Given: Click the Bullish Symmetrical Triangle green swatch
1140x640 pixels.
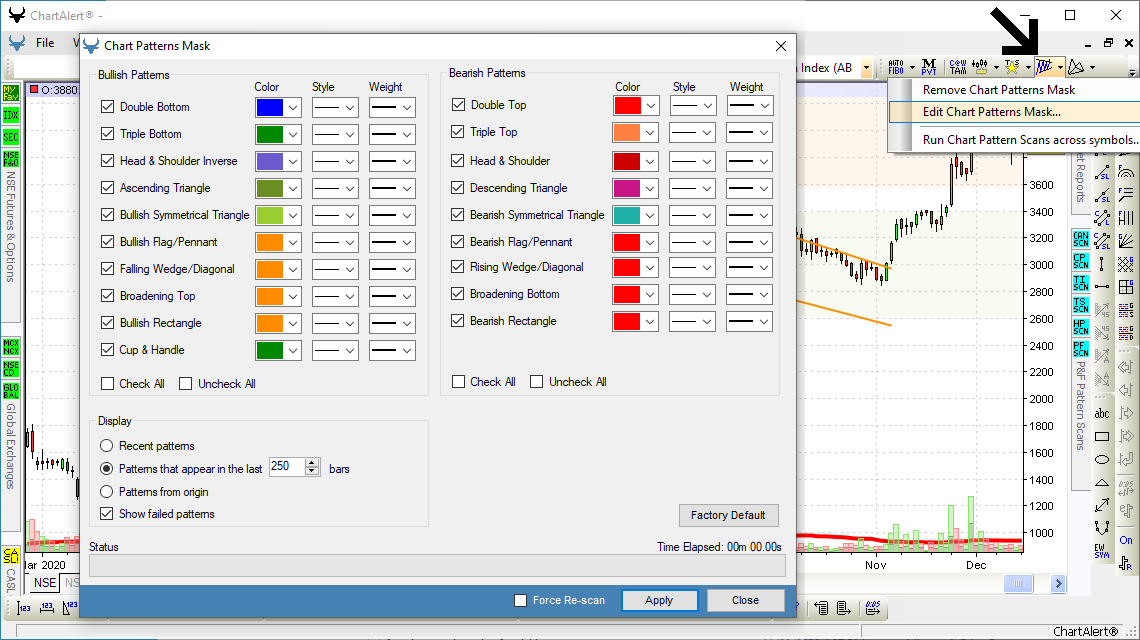Looking at the screenshot, I should point(270,215).
